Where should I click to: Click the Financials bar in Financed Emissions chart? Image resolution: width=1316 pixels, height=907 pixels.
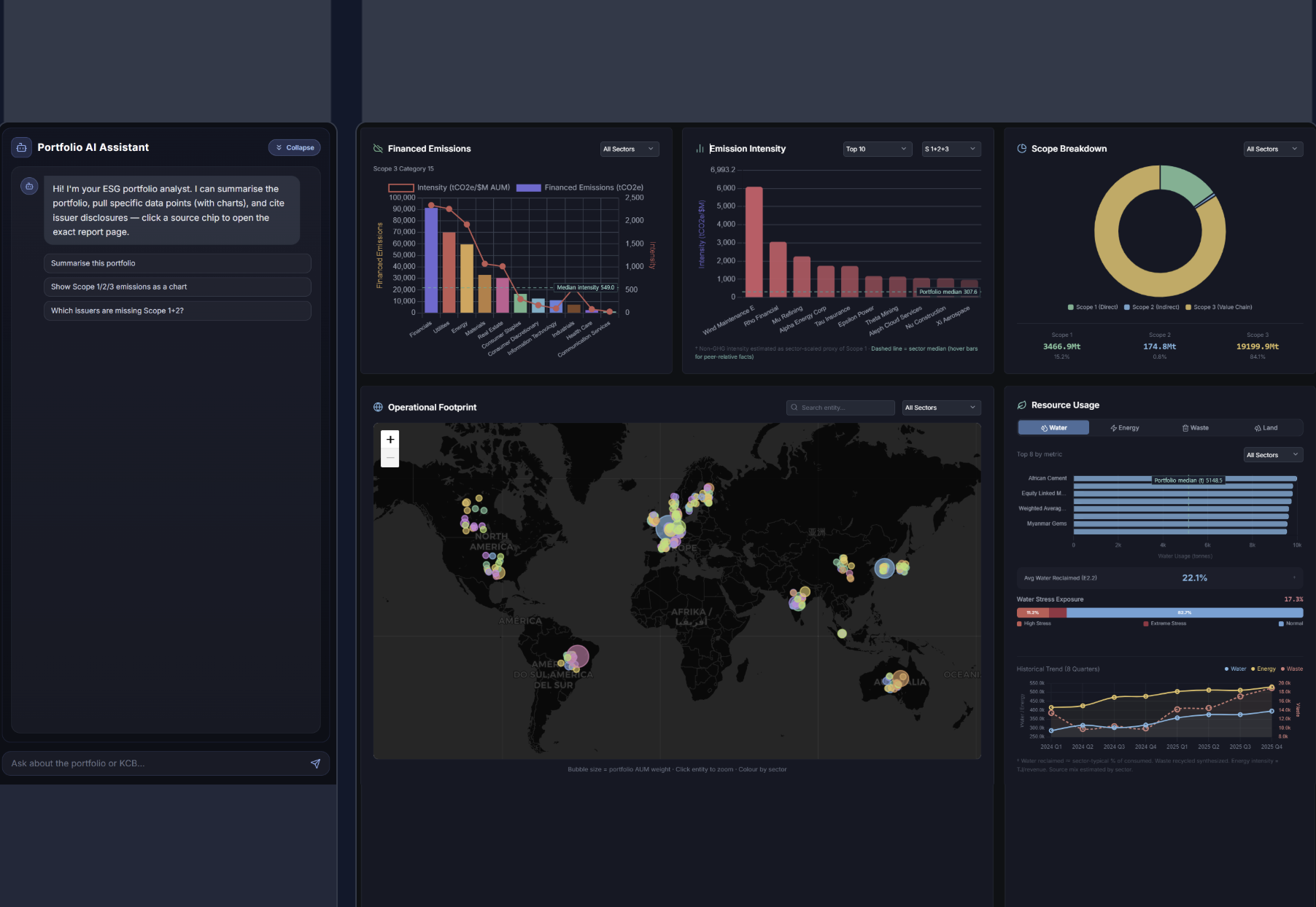(431, 260)
